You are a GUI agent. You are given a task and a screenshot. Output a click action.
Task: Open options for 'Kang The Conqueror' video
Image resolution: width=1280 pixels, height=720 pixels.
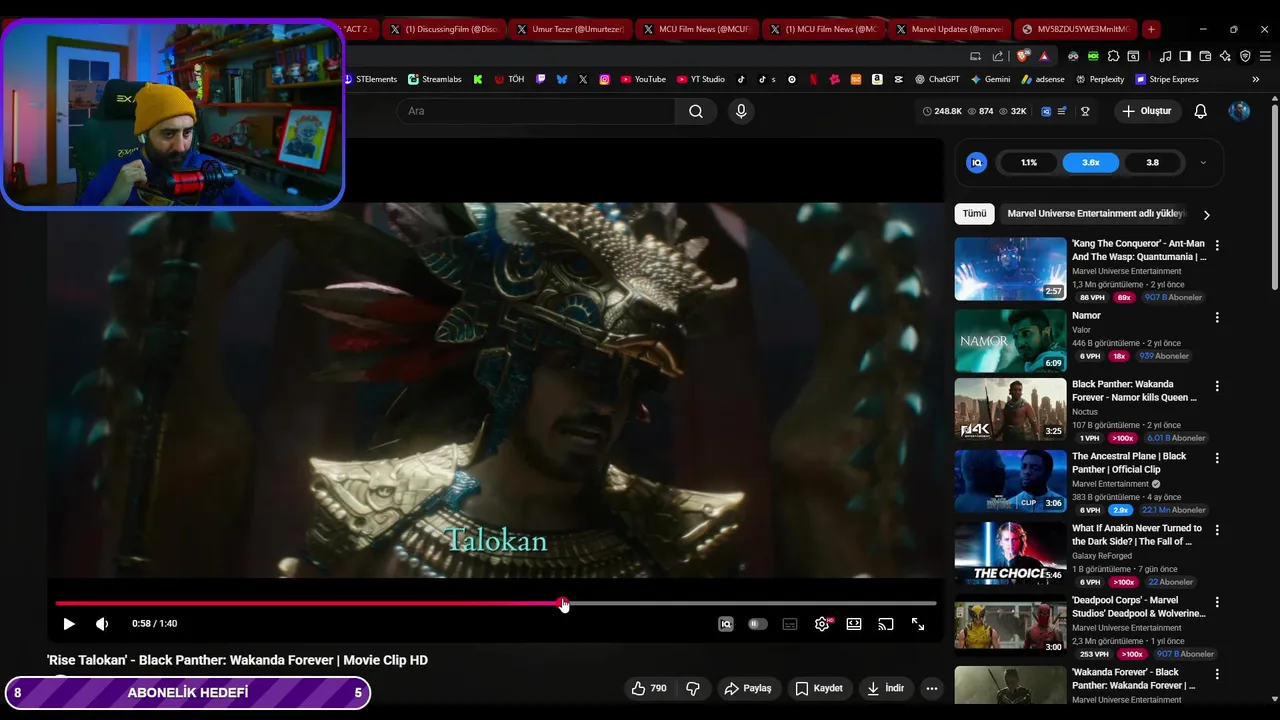tap(1217, 245)
